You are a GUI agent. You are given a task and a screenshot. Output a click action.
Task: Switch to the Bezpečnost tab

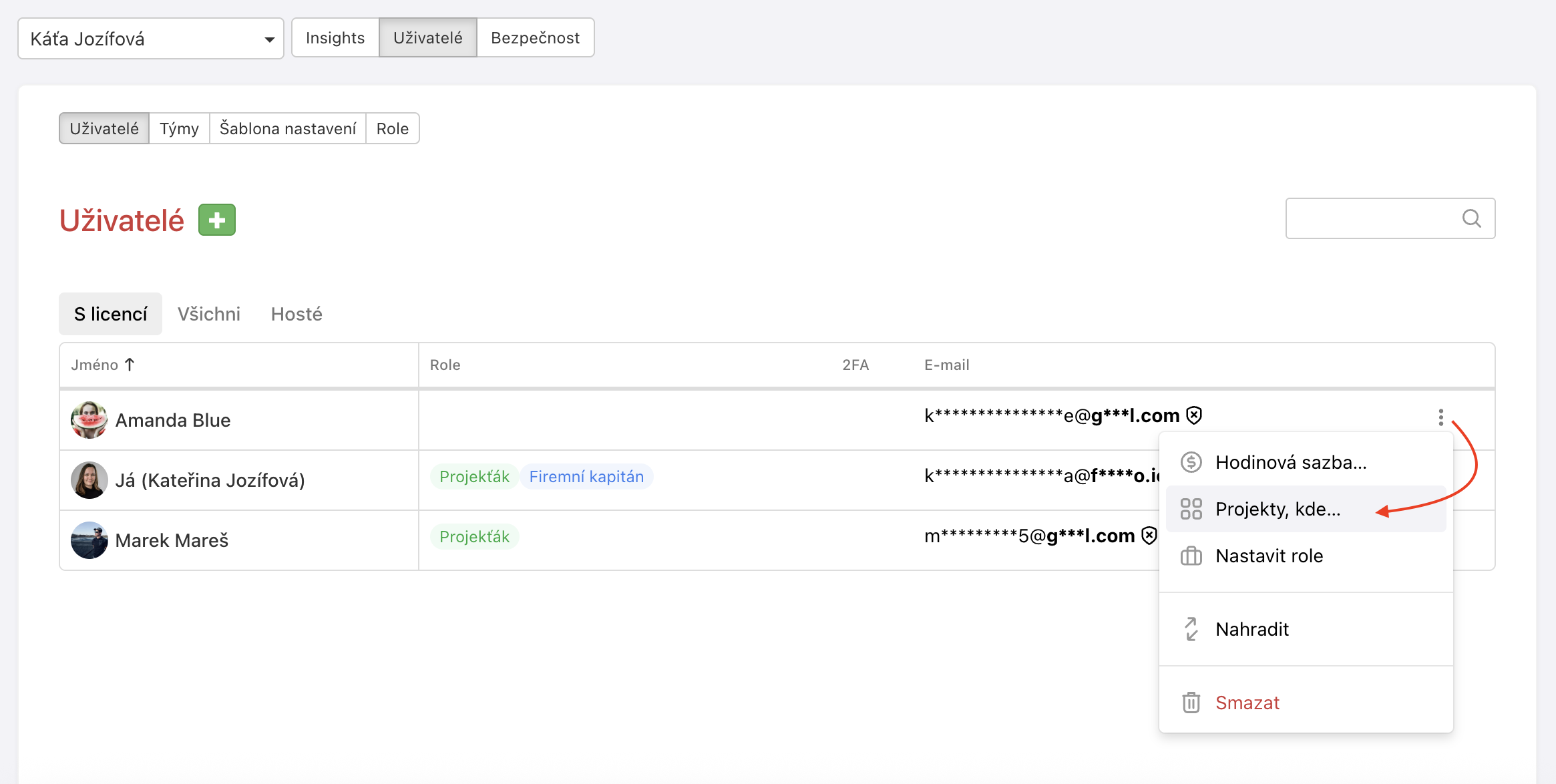(x=535, y=38)
